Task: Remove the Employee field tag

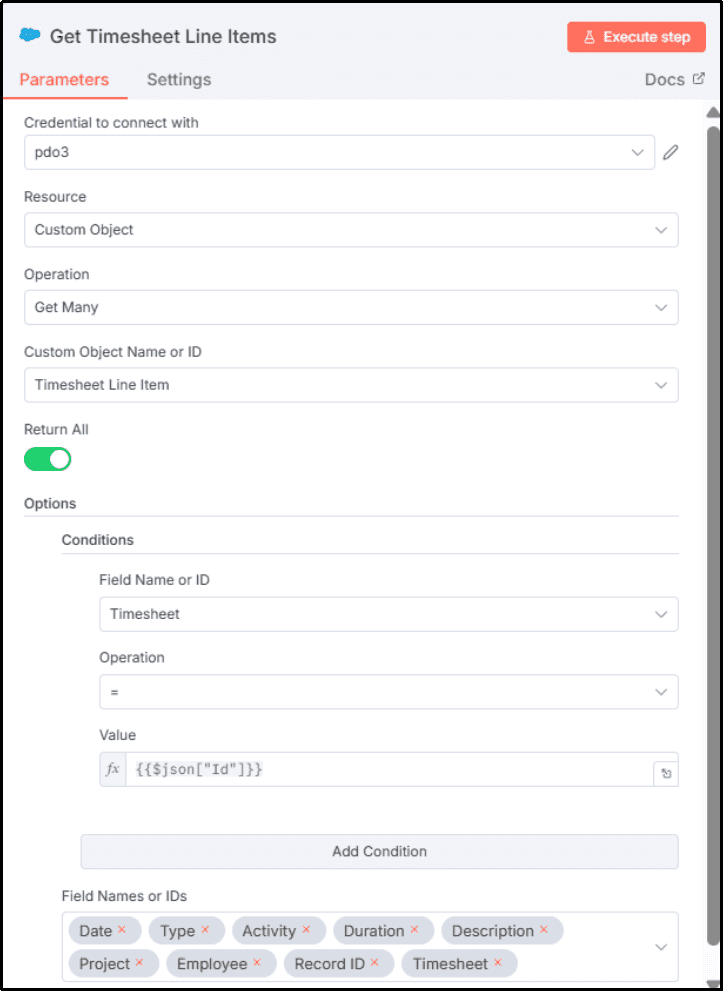Action: click(257, 963)
